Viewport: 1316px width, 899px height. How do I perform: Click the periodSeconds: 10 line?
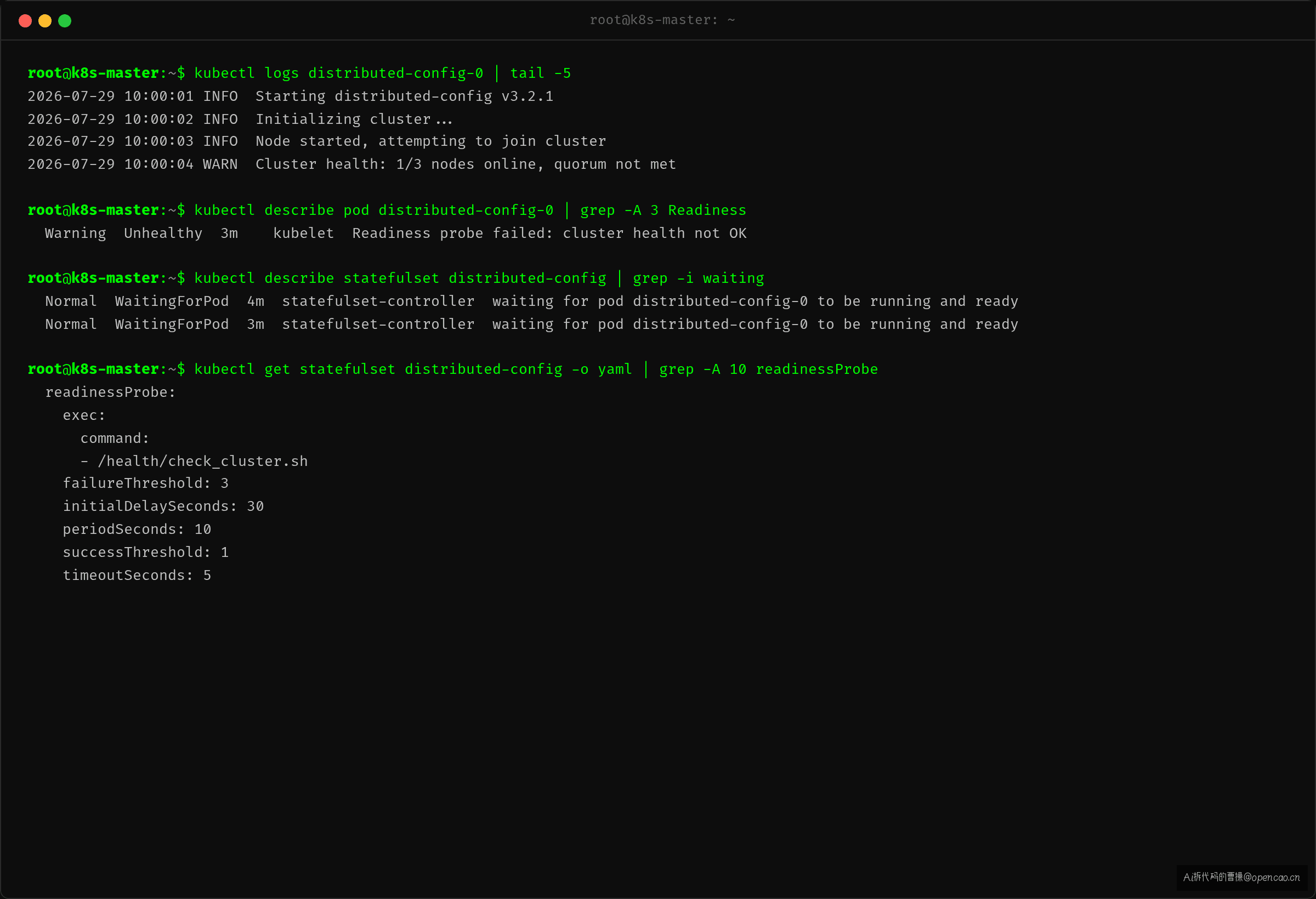(137, 530)
